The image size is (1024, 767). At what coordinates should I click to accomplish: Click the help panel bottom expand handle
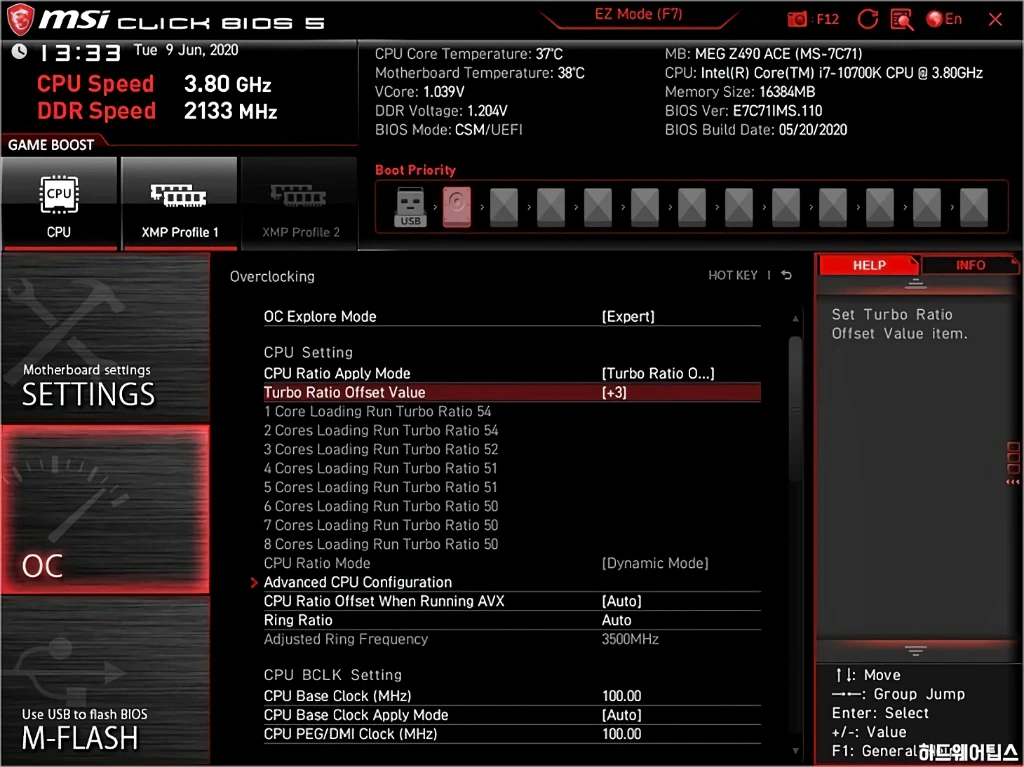[x=915, y=650]
